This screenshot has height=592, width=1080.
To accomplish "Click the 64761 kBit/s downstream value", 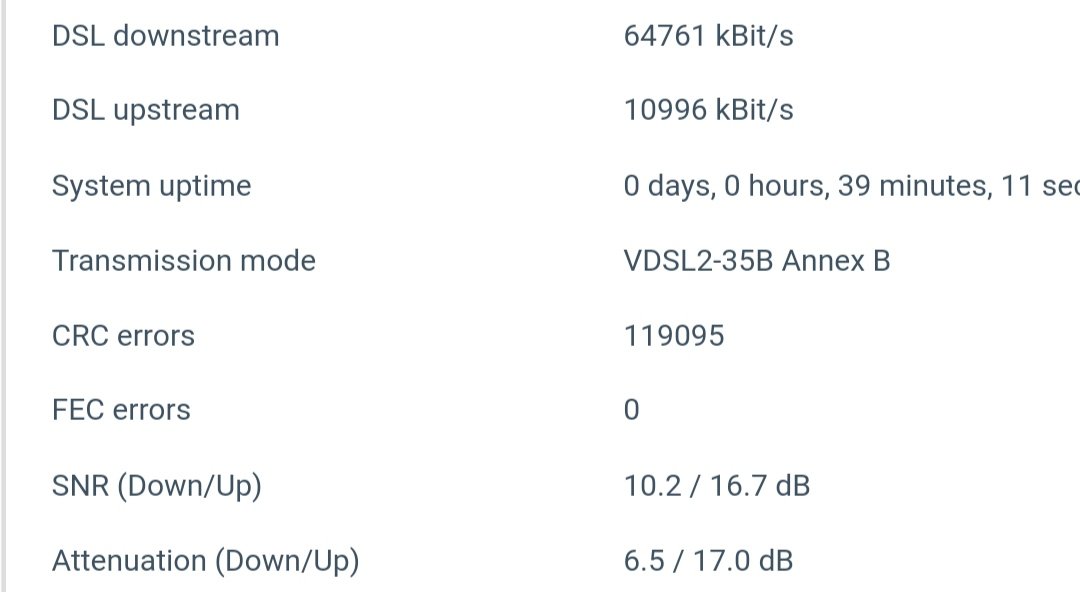I will click(708, 36).
